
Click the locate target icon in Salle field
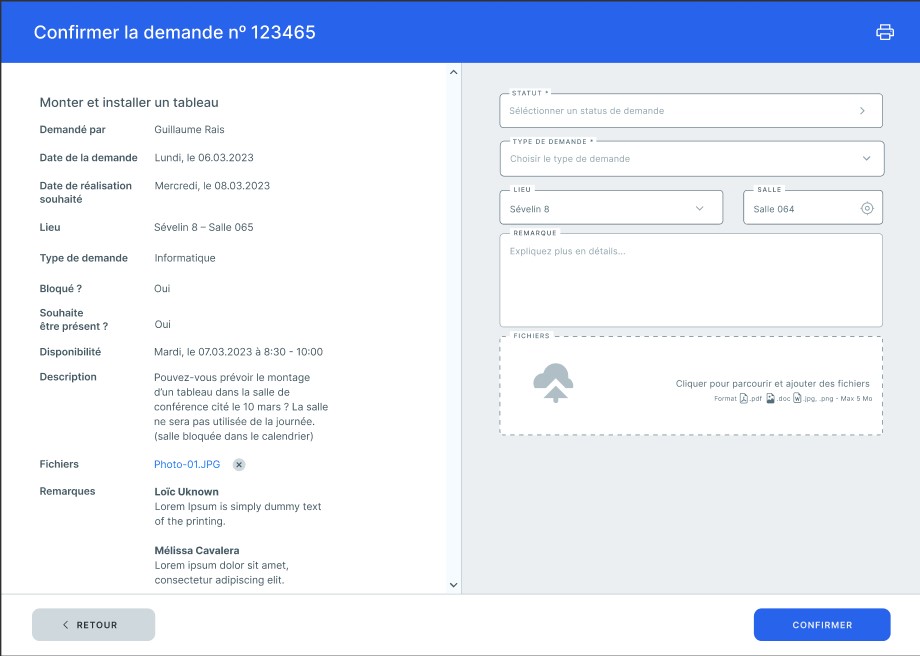point(867,209)
